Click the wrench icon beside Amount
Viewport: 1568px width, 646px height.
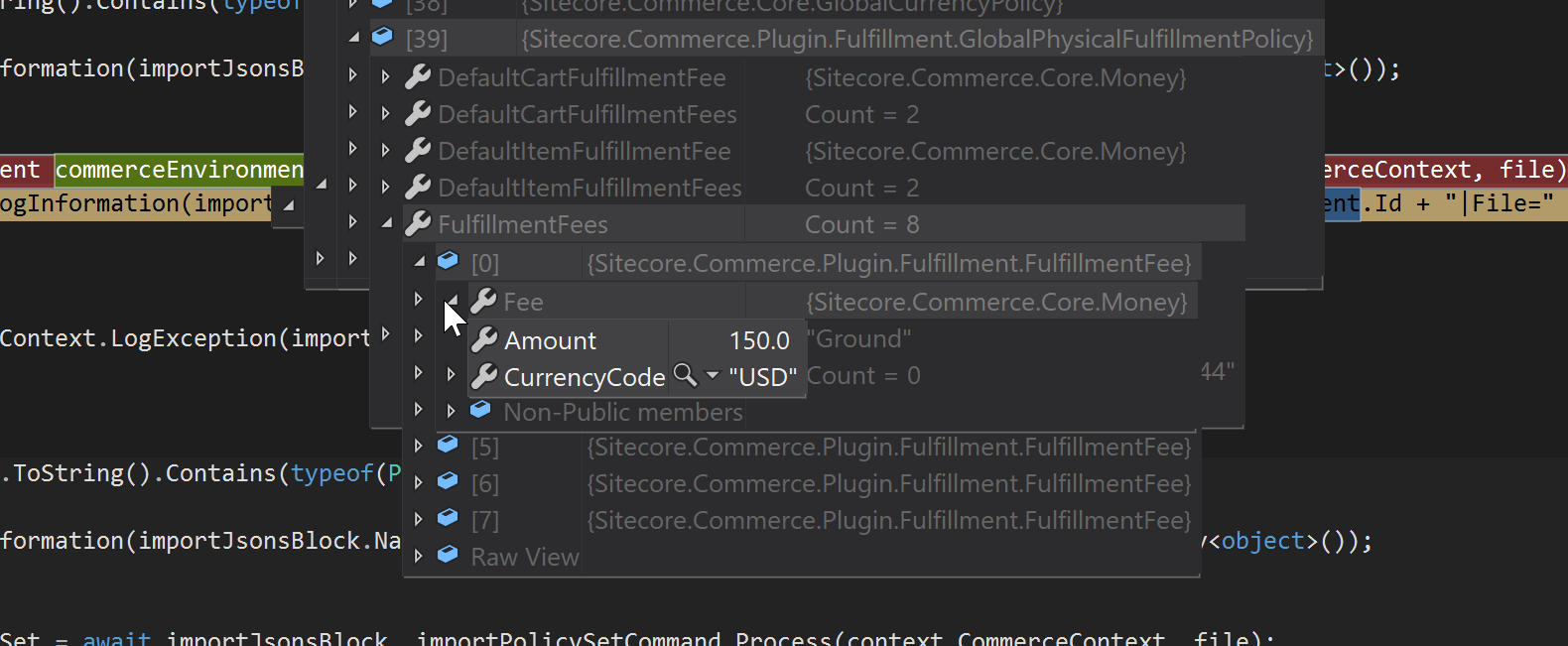[484, 339]
